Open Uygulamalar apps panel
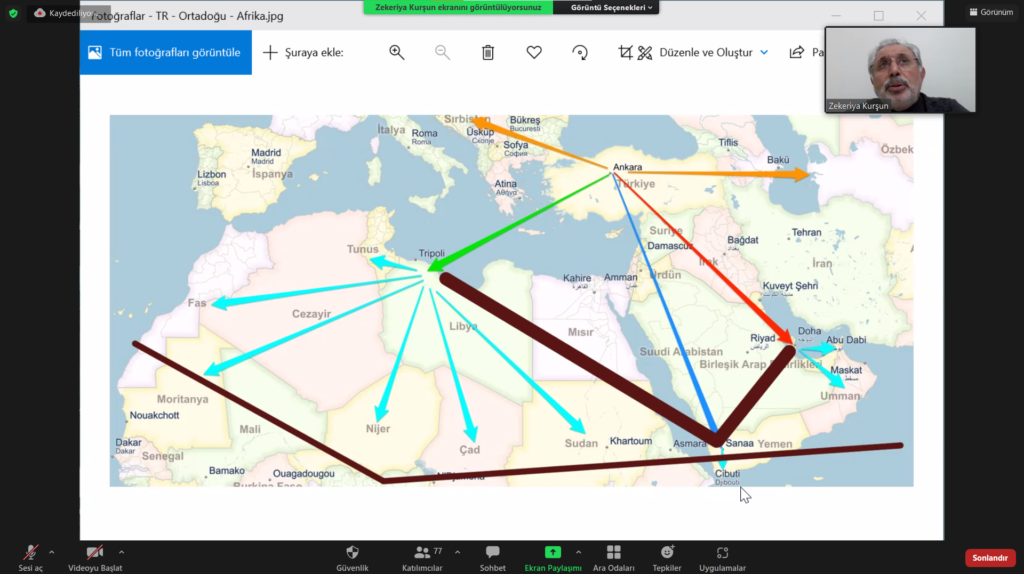This screenshot has width=1024, height=574. click(722, 558)
